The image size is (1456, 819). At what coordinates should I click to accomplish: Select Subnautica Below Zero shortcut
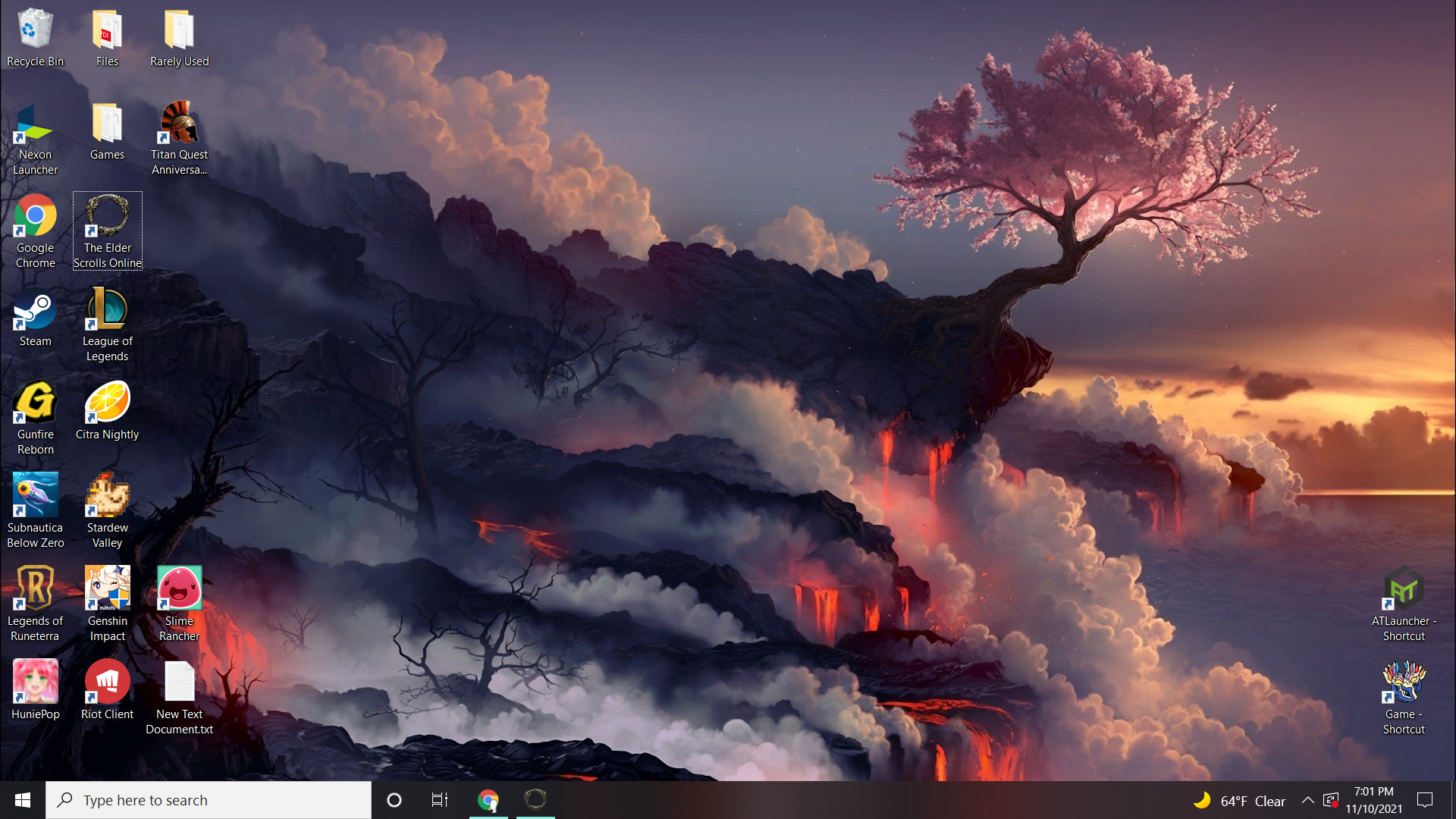pos(35,511)
